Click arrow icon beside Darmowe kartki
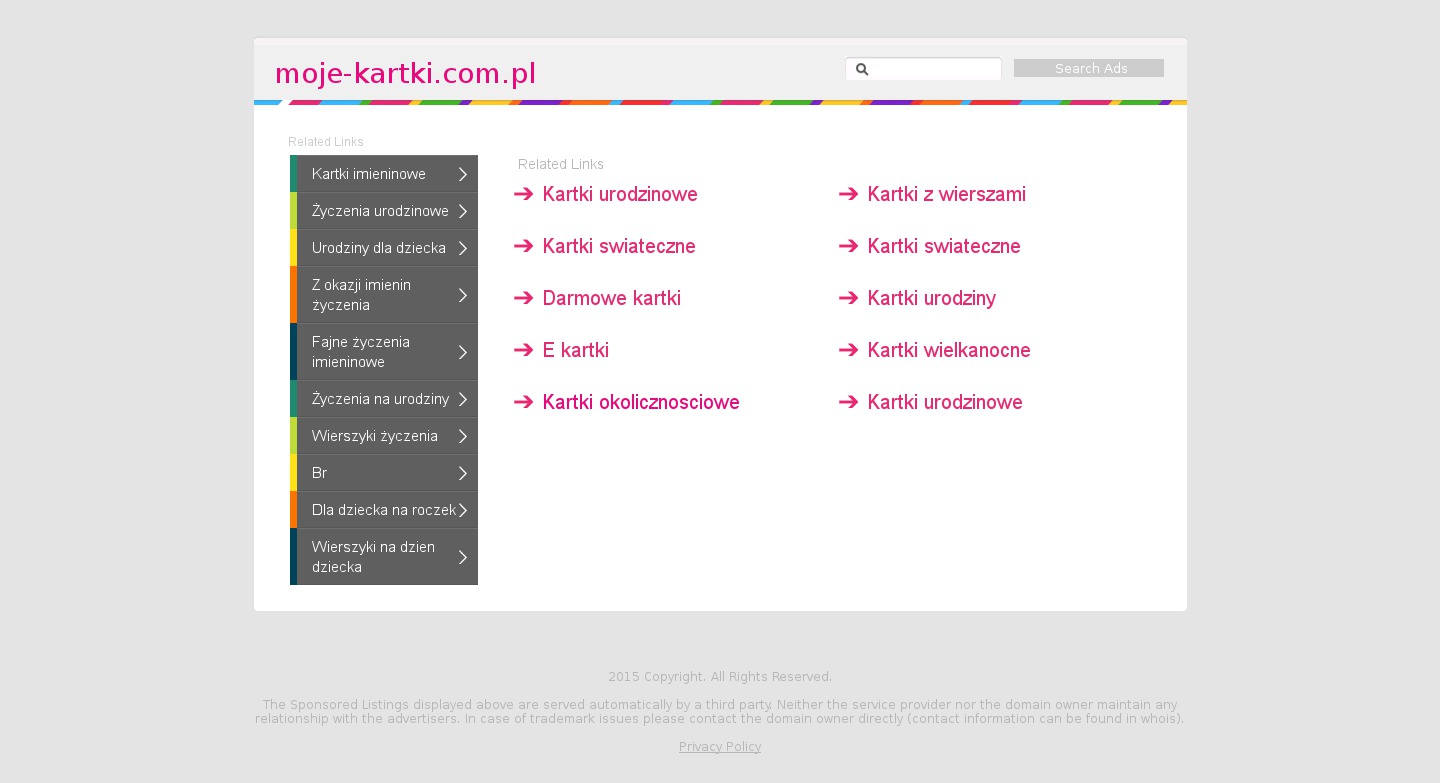This screenshot has width=1440, height=783. [523, 298]
